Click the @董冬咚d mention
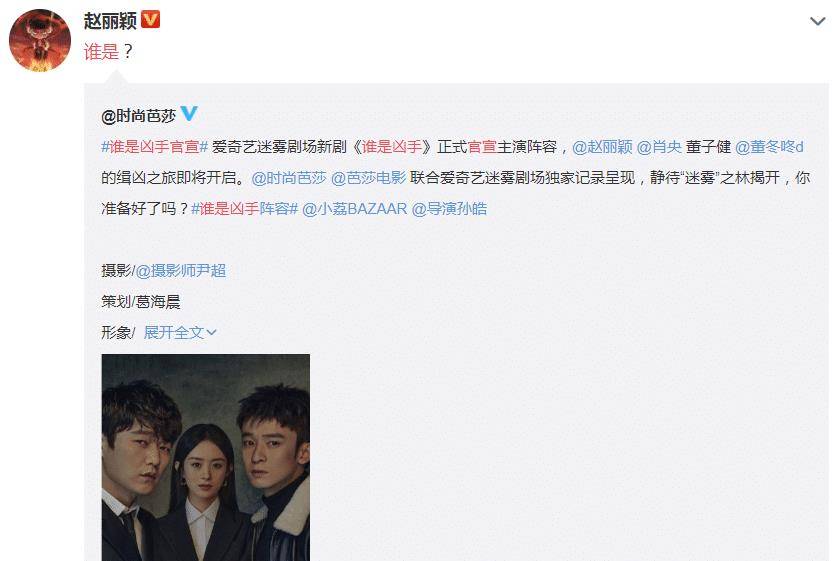Viewport: 833px width, 561px height. (x=769, y=147)
